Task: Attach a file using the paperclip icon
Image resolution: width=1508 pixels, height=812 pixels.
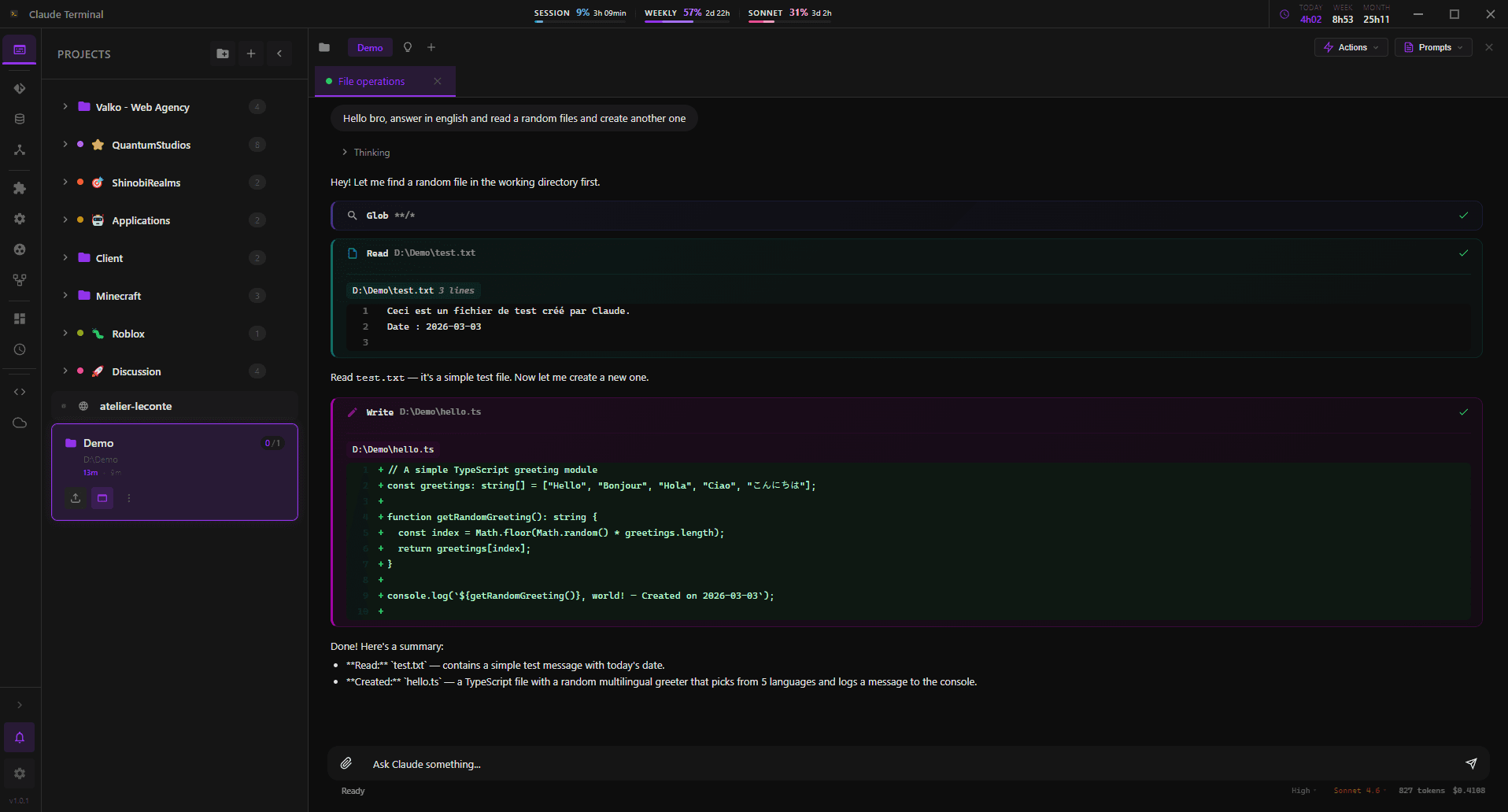Action: [346, 762]
